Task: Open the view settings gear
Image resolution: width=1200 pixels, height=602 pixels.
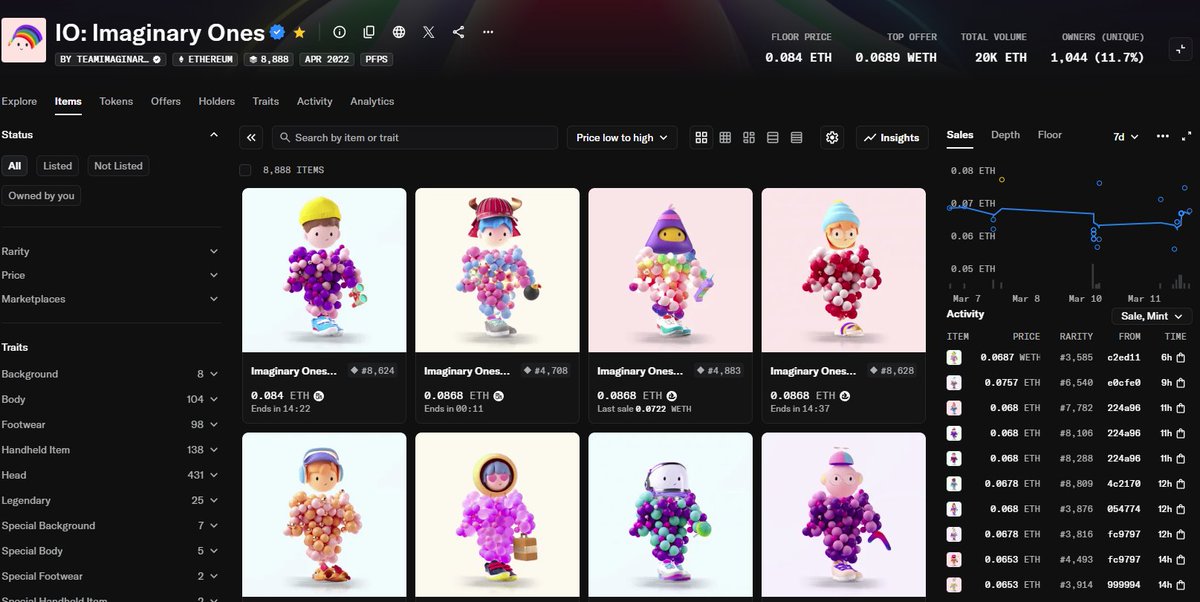Action: [x=833, y=138]
